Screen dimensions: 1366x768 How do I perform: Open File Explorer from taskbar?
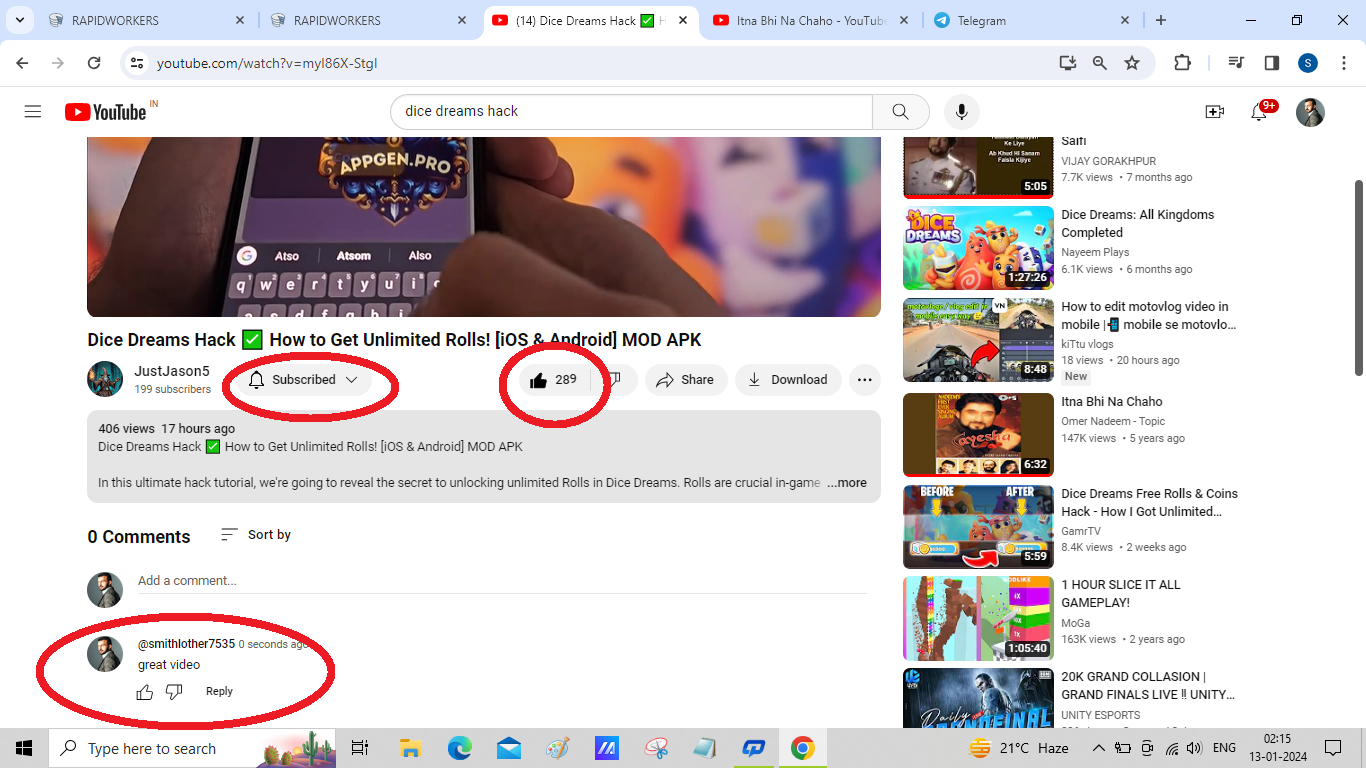(410, 748)
